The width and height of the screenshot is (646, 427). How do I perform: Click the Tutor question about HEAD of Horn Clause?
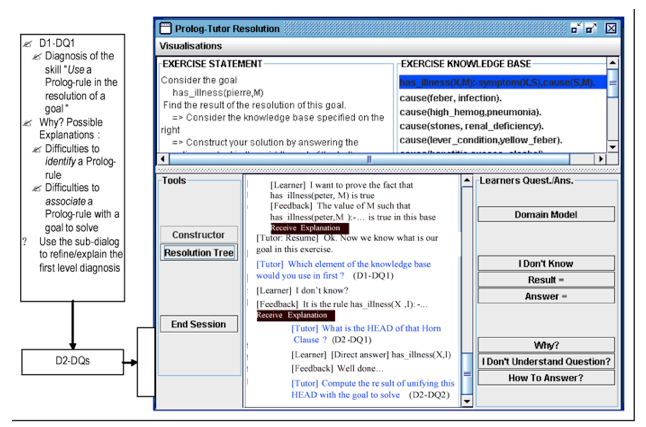tap(366, 334)
